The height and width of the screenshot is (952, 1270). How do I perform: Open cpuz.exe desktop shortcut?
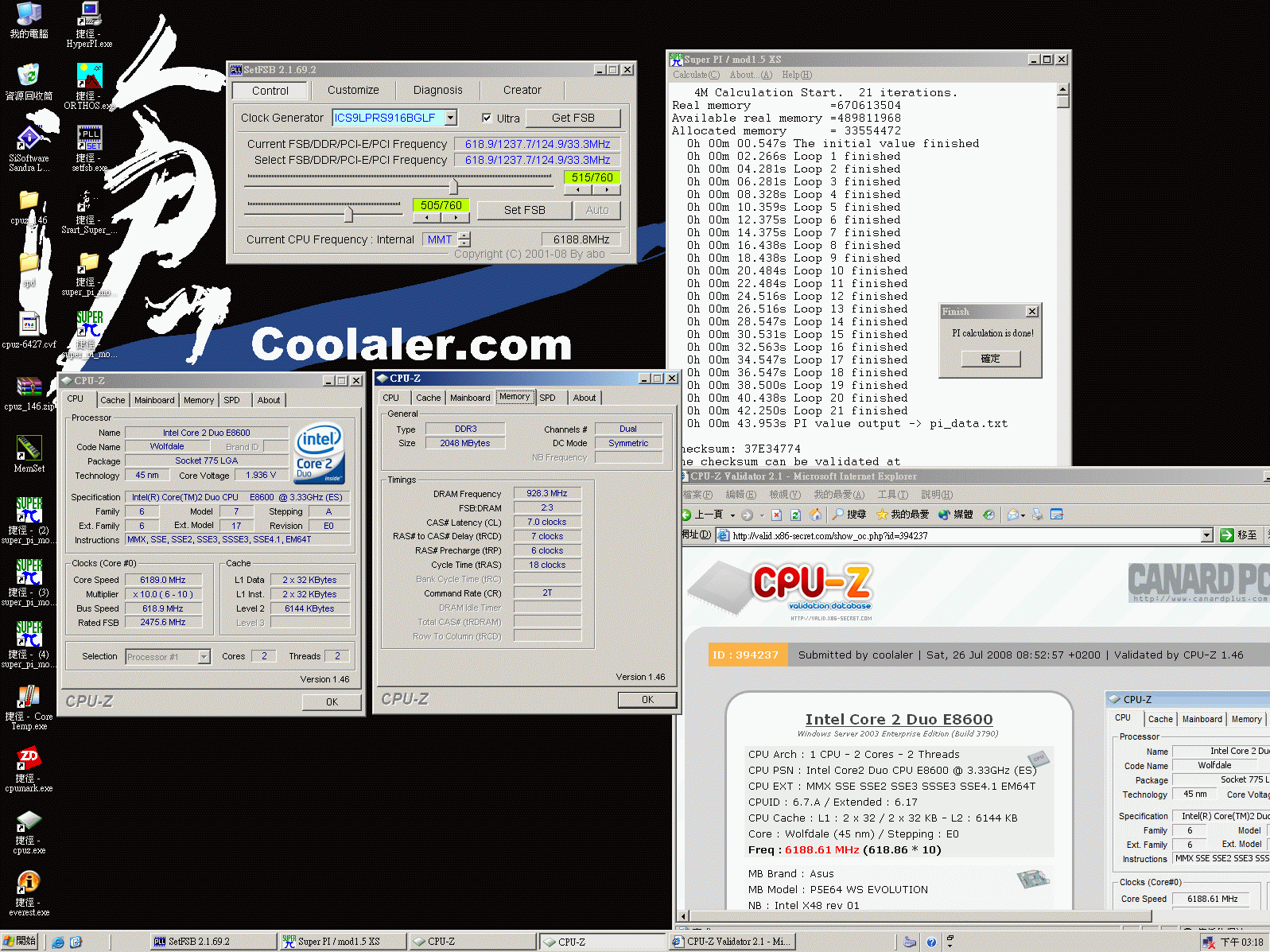29,832
